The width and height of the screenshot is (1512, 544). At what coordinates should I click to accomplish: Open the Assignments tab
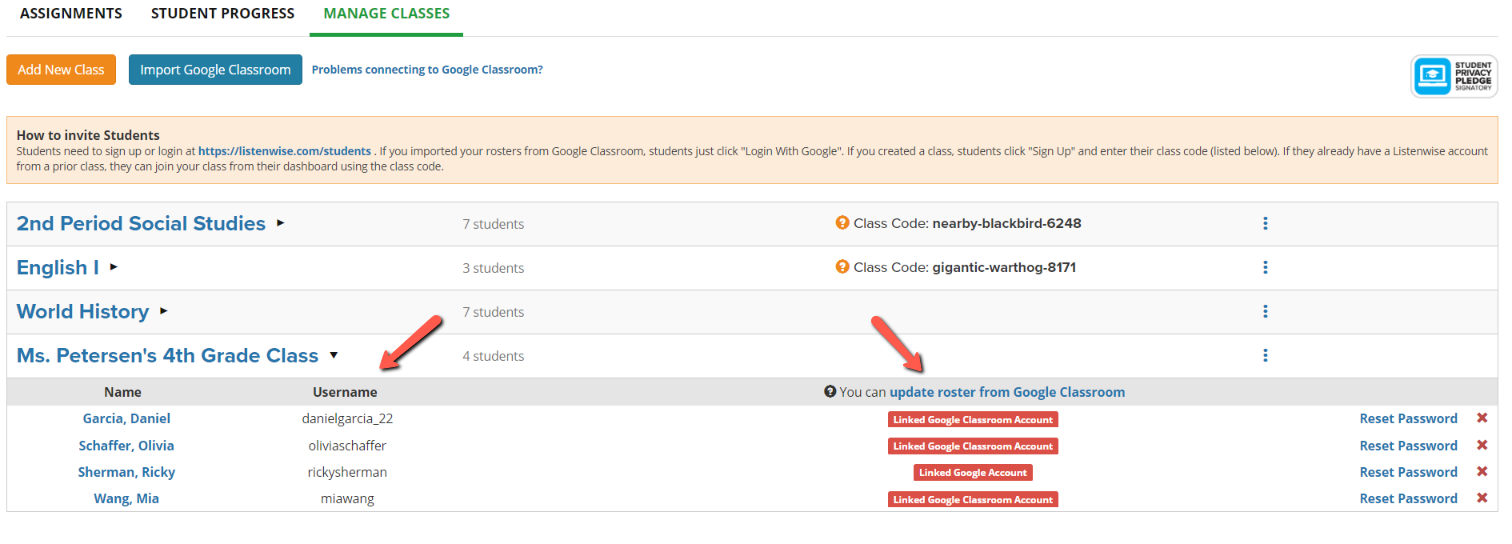click(71, 14)
